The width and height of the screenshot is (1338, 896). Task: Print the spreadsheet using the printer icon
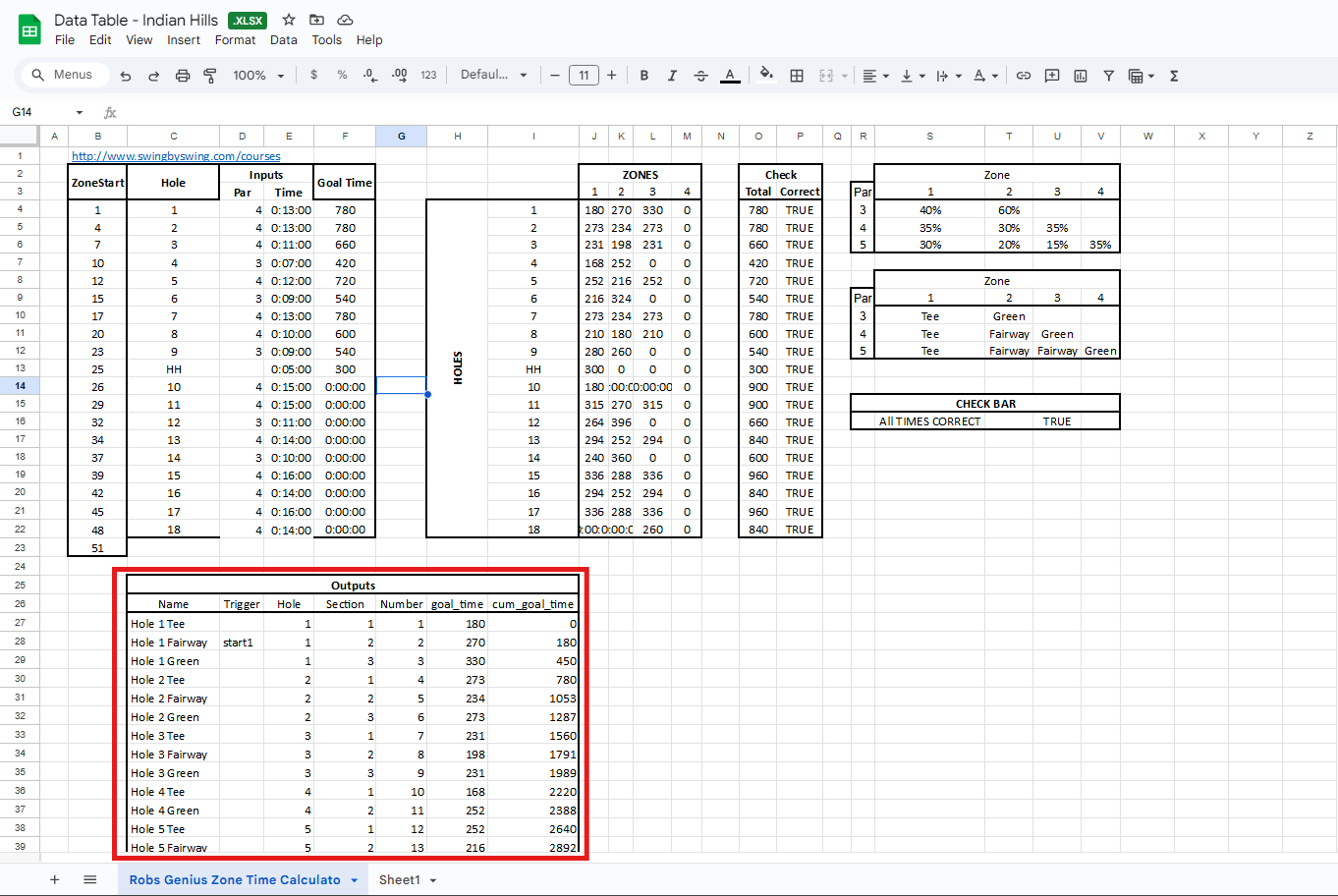tap(182, 76)
